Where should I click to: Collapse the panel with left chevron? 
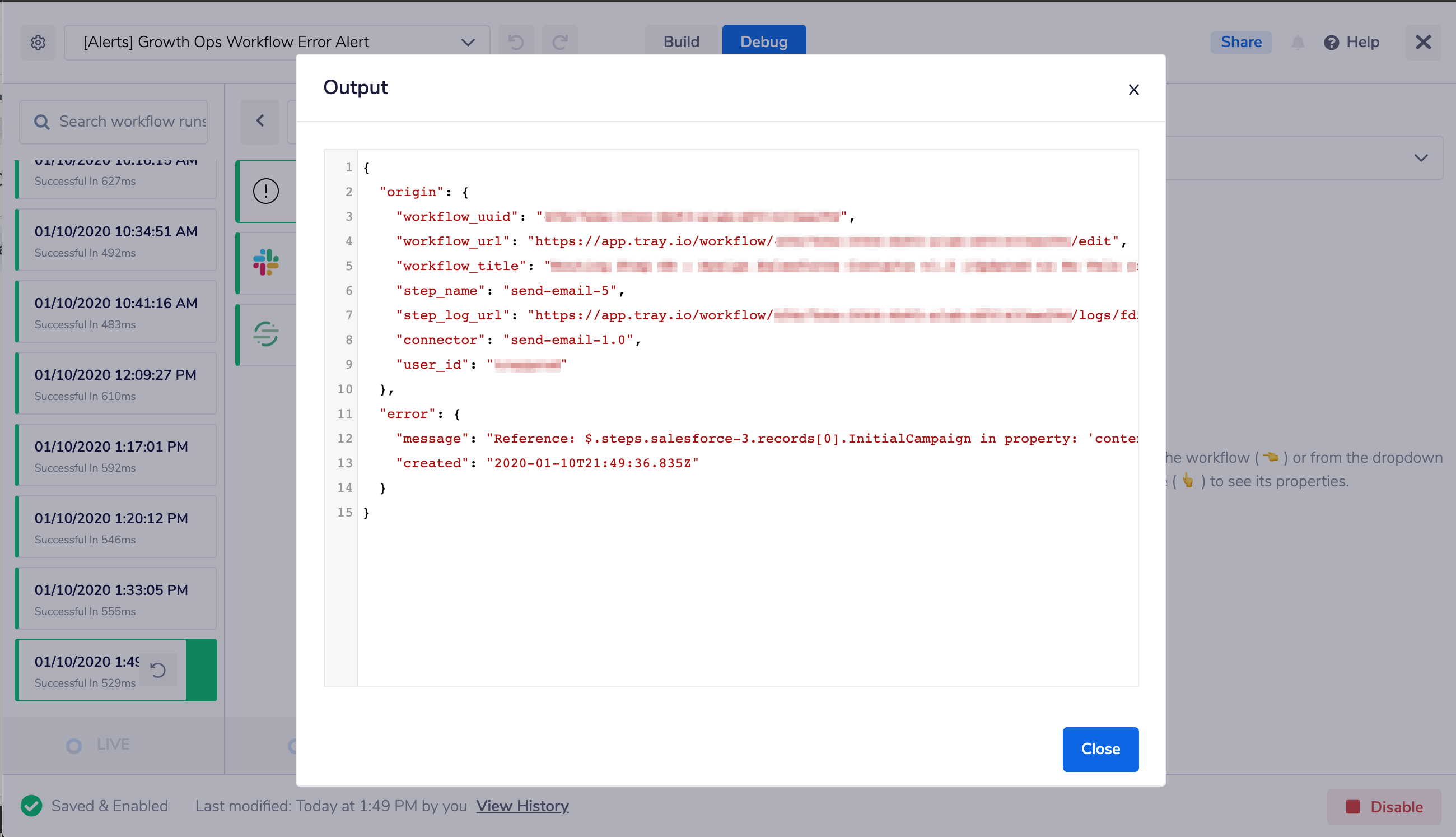click(260, 120)
